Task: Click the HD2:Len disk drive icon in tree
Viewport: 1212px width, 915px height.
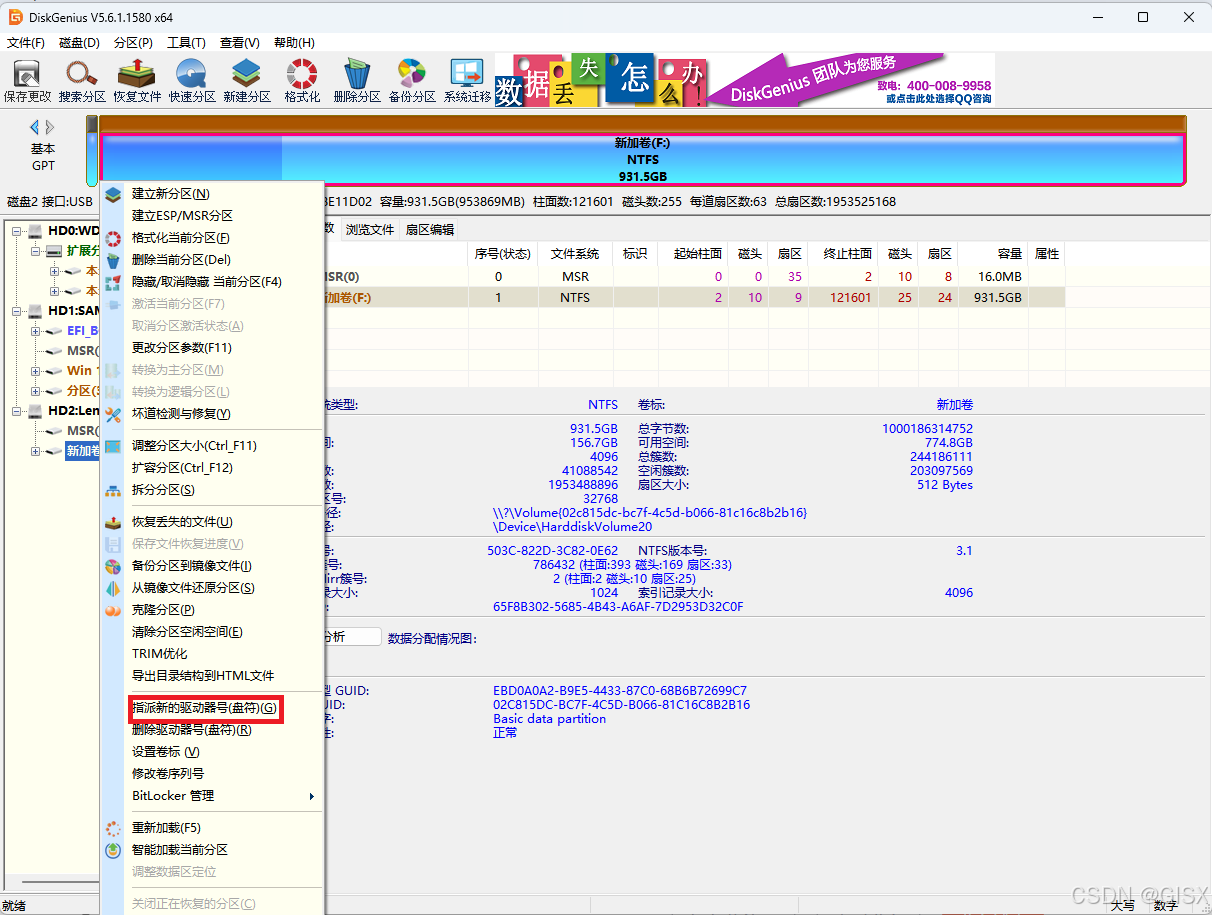Action: click(36, 411)
